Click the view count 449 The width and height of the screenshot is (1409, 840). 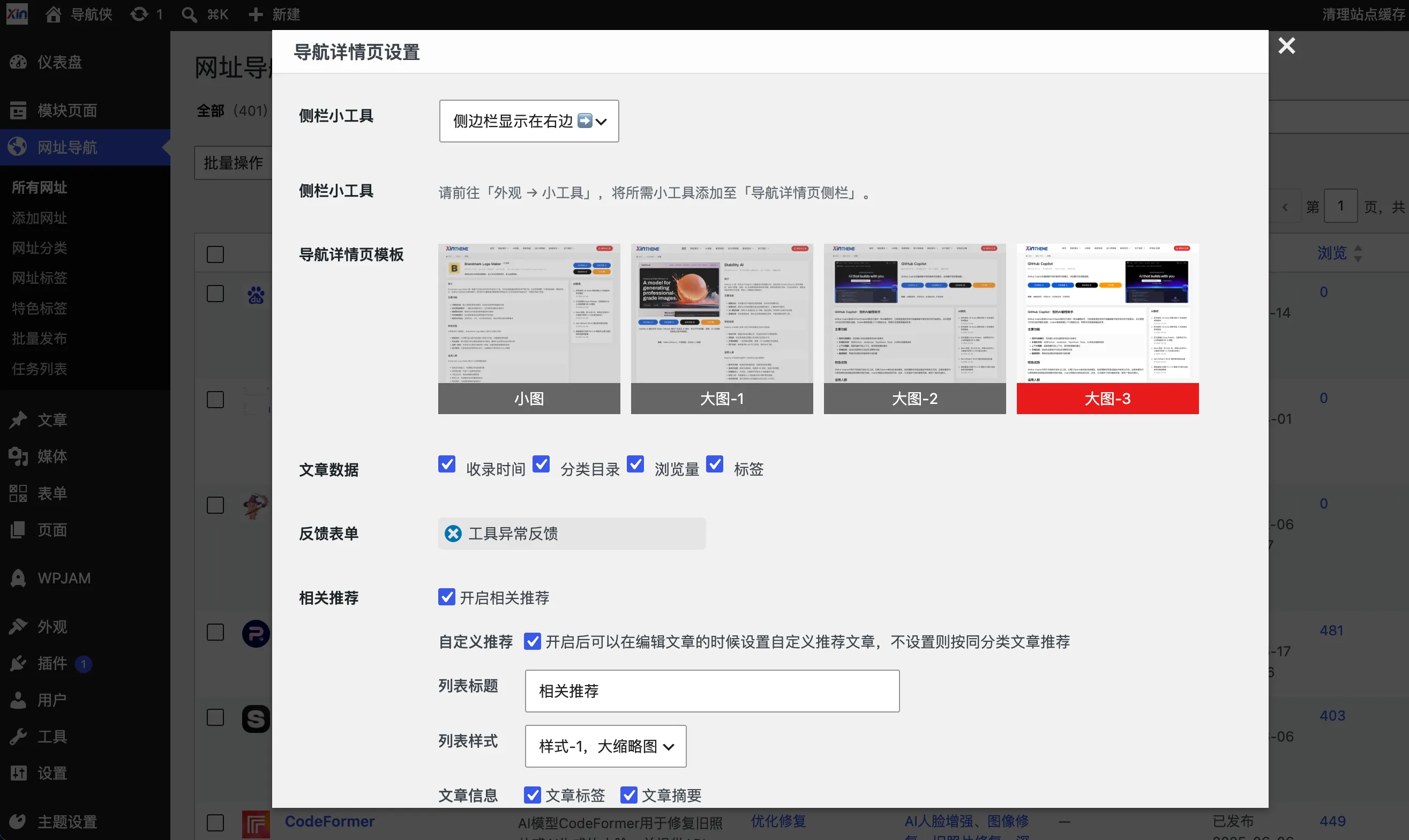coord(1332,821)
